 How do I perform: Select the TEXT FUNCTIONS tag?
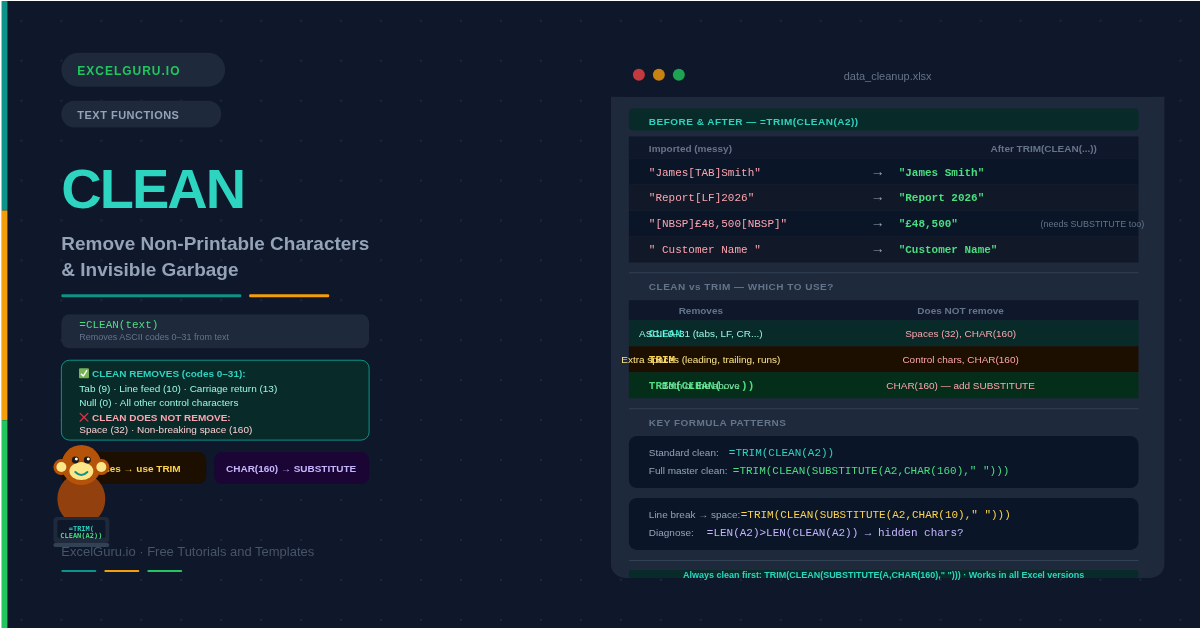coord(141,115)
